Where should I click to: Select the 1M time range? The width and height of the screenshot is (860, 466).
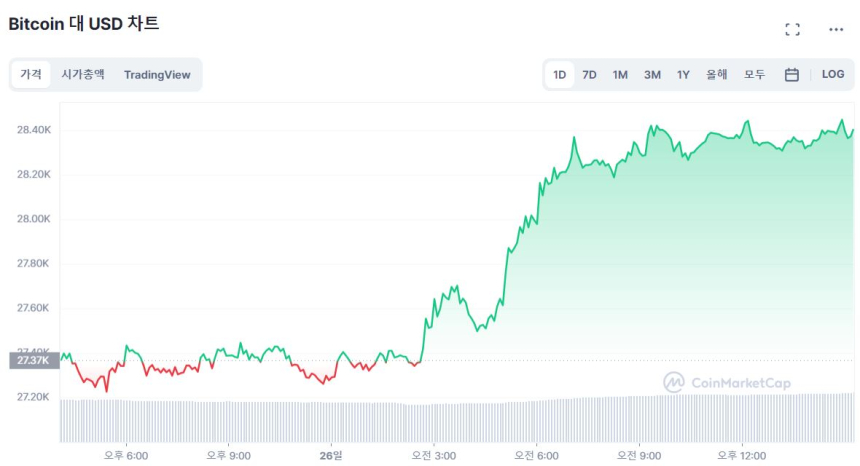[620, 74]
